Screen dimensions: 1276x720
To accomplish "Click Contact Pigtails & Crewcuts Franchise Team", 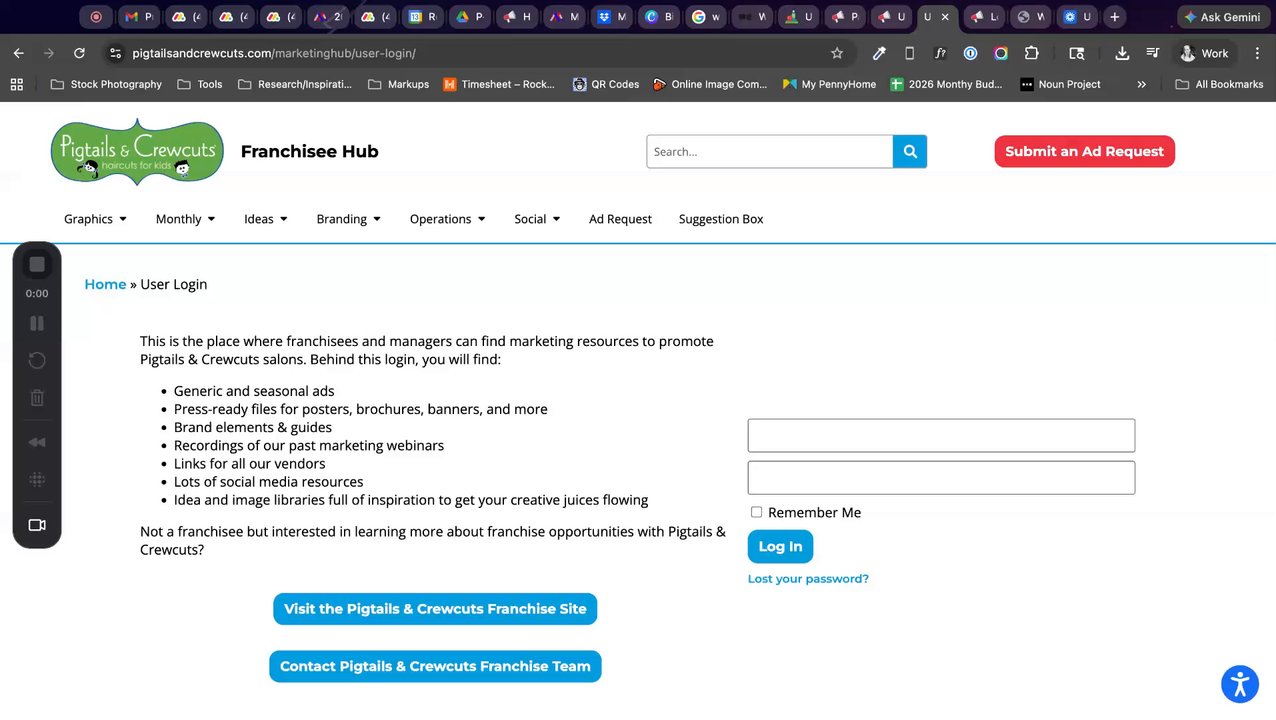I will tap(435, 666).
